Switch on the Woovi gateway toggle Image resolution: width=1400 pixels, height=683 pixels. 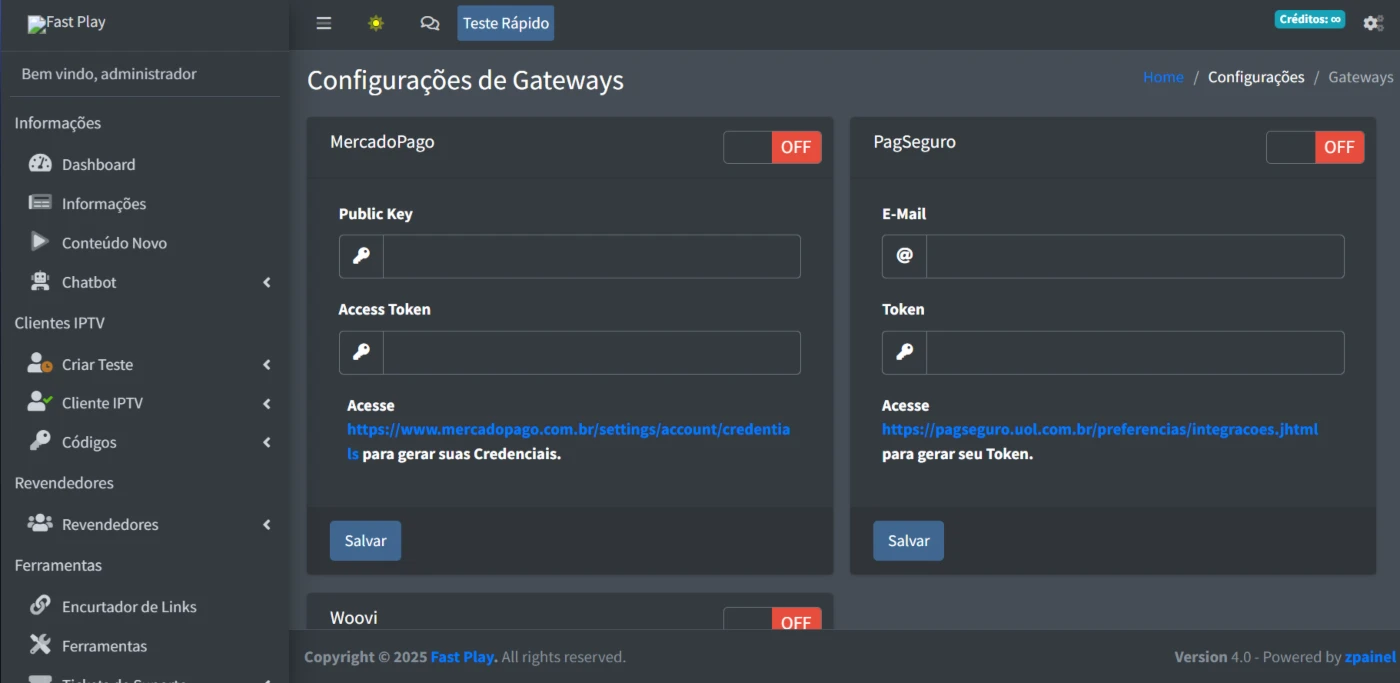772,620
